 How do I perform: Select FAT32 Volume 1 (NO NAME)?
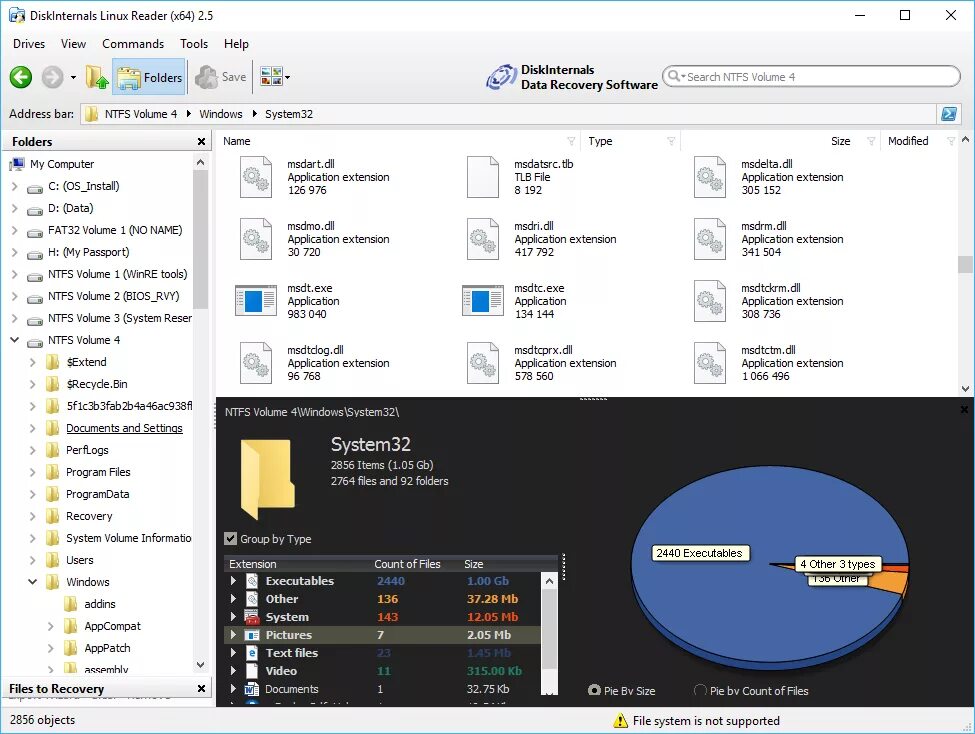click(x=115, y=230)
